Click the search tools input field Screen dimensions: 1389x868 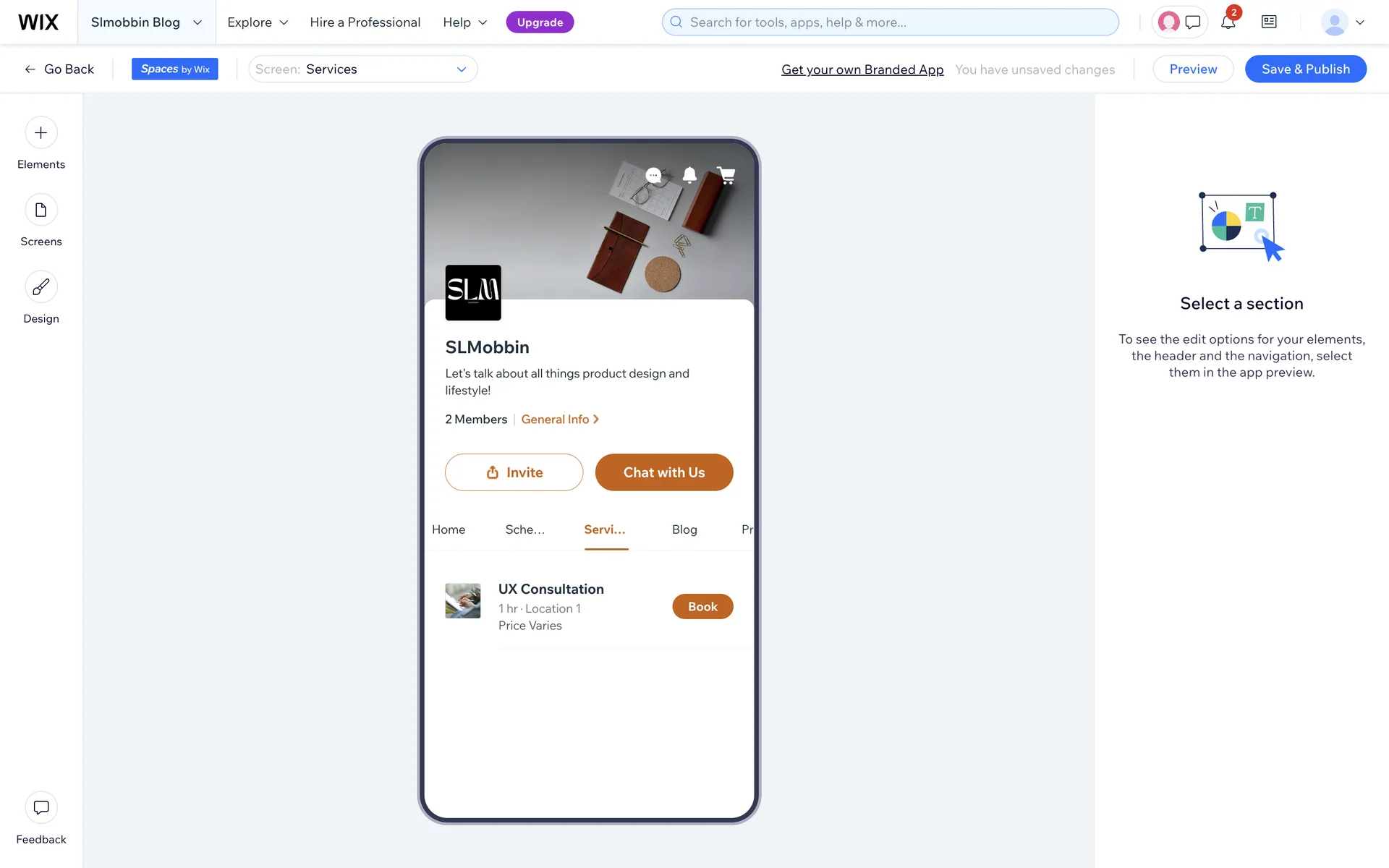890,22
